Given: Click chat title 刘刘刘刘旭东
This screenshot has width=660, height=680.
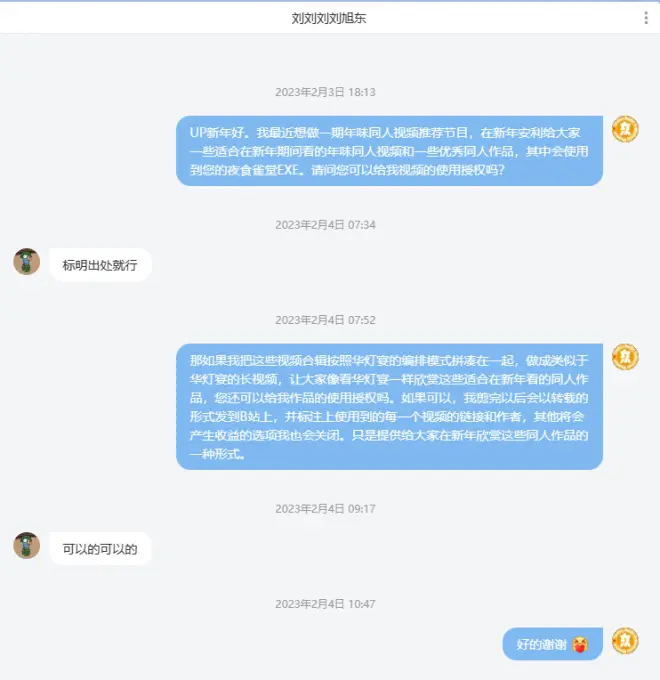Looking at the screenshot, I should 329,18.
